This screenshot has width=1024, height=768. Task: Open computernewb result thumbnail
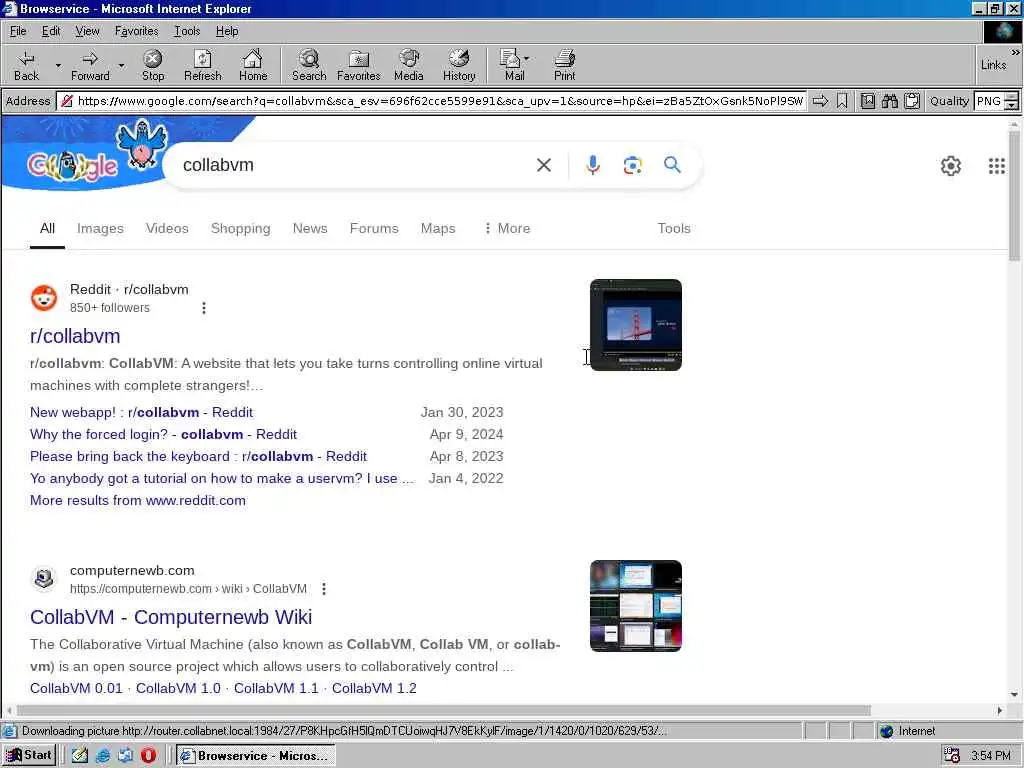click(635, 605)
